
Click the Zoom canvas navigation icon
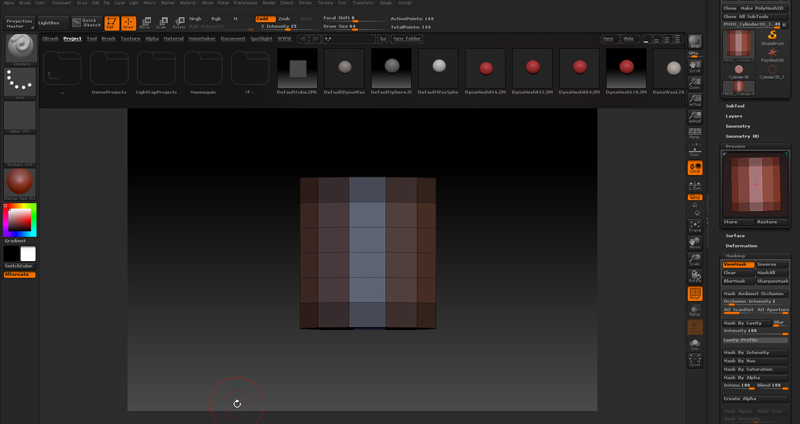[x=694, y=83]
